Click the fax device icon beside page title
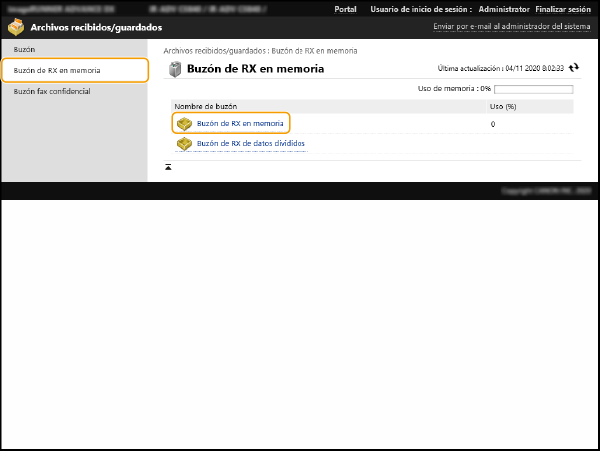Screen dimensions: 600x451 [175, 69]
